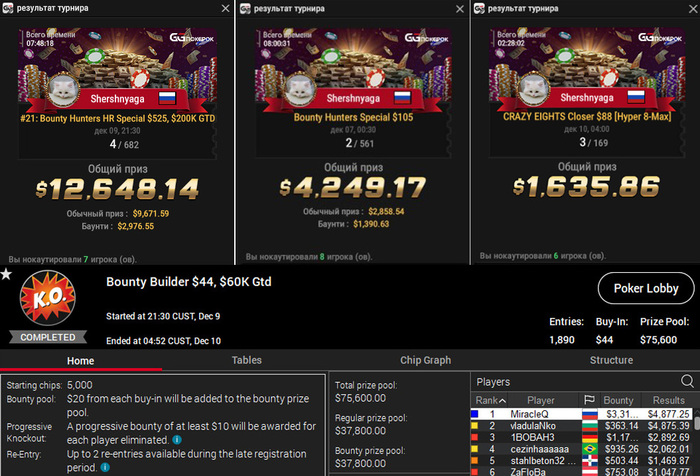Open the Structure tab
The width and height of the screenshot is (700, 476).
click(x=611, y=360)
